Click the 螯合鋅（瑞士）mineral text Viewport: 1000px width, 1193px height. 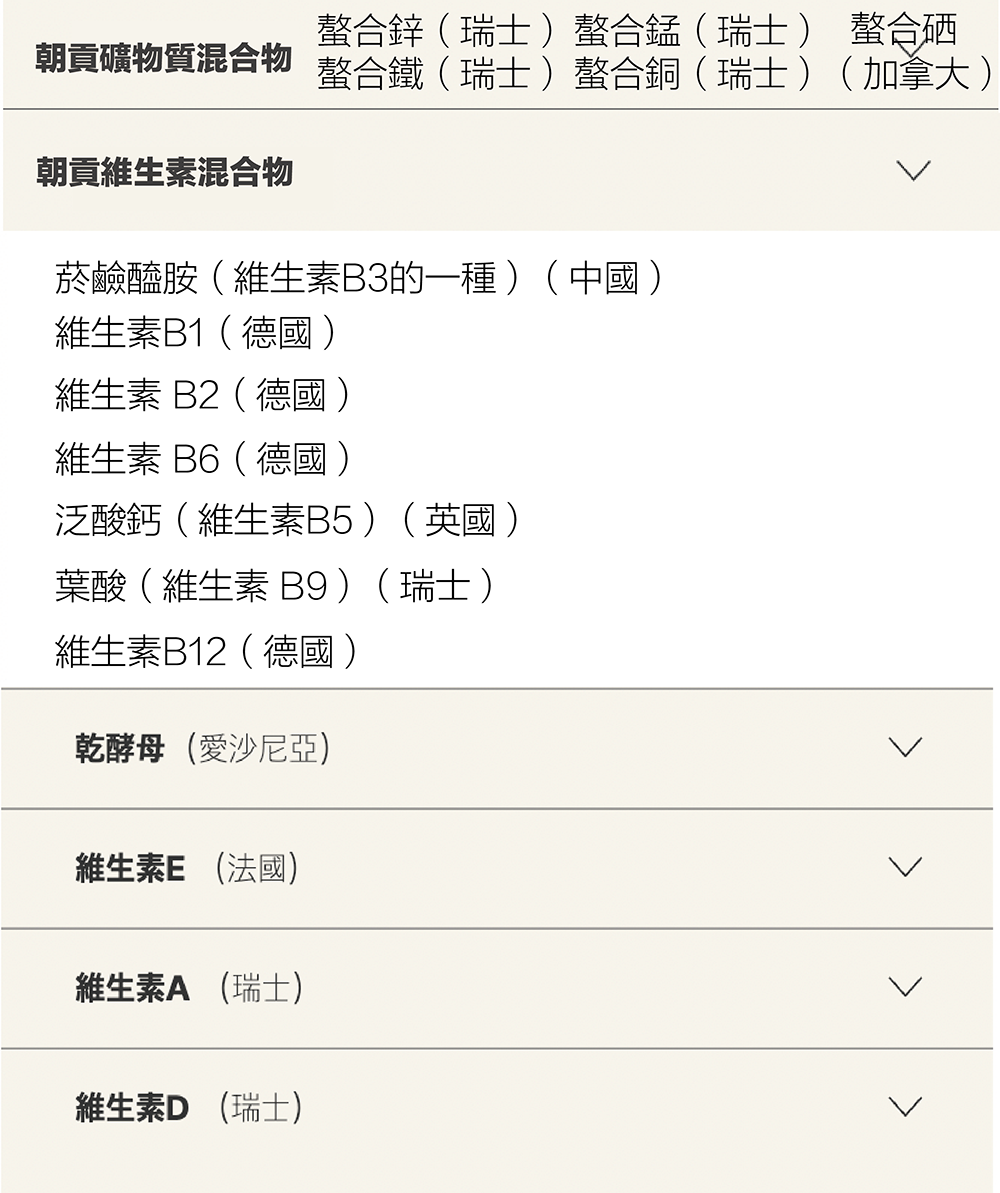[x=436, y=32]
